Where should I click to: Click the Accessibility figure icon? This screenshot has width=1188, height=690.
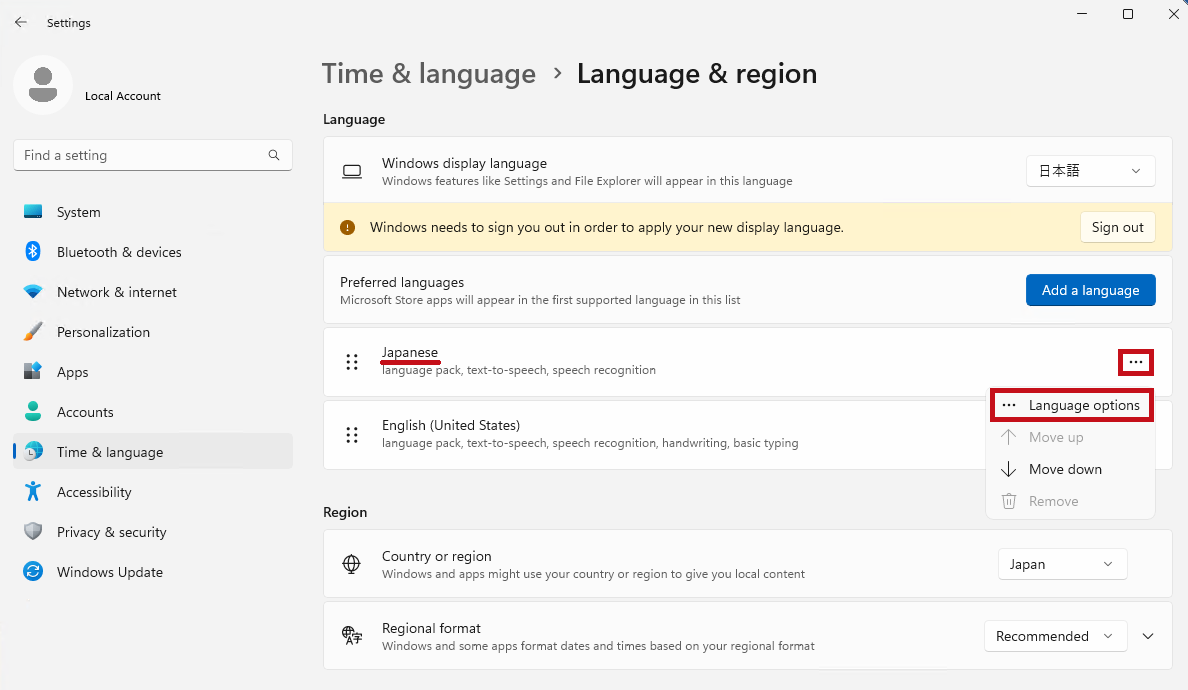point(33,492)
